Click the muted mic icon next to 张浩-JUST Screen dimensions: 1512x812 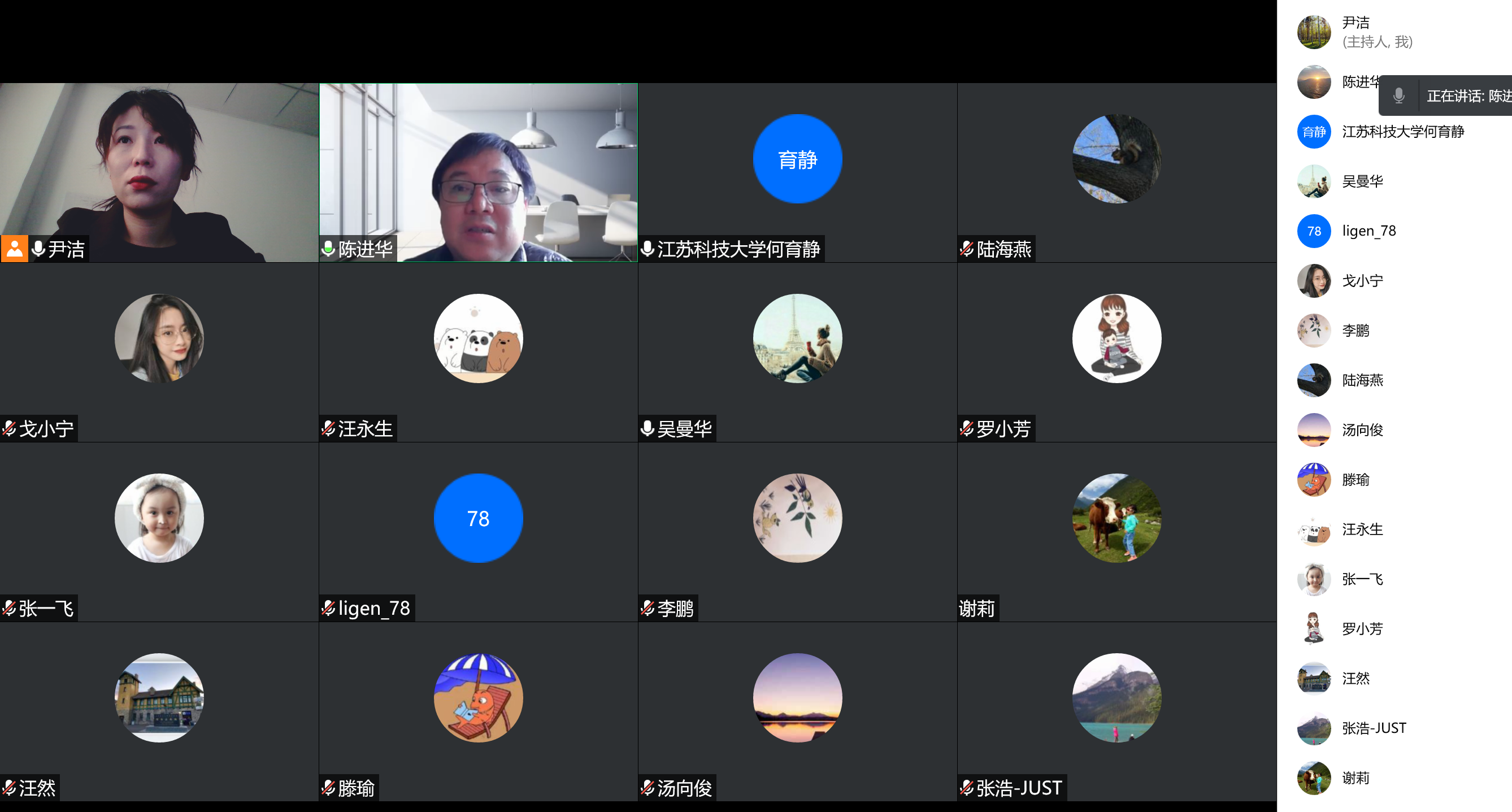click(967, 788)
